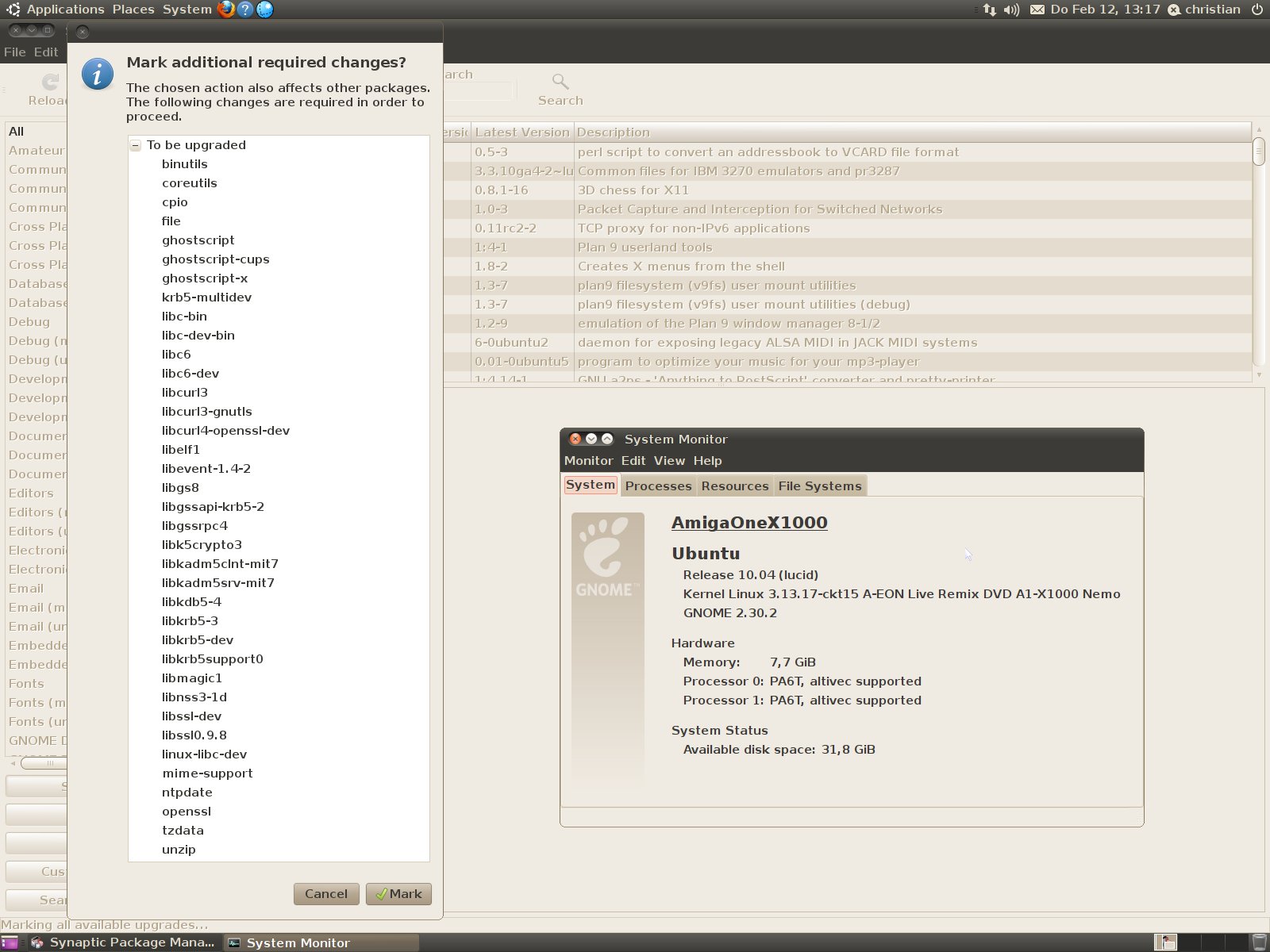The image size is (1270, 952).
Task: Open System Monitor's View menu
Action: [668, 461]
